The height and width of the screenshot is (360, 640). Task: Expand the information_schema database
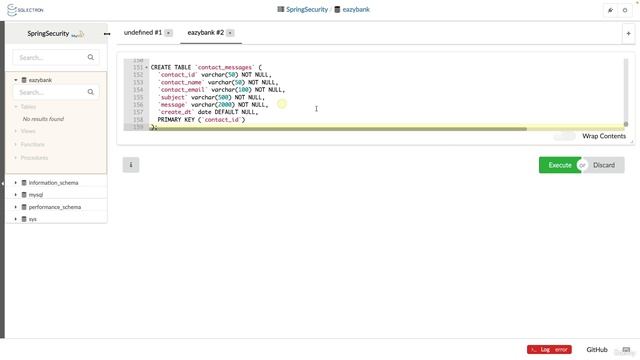click(x=16, y=183)
